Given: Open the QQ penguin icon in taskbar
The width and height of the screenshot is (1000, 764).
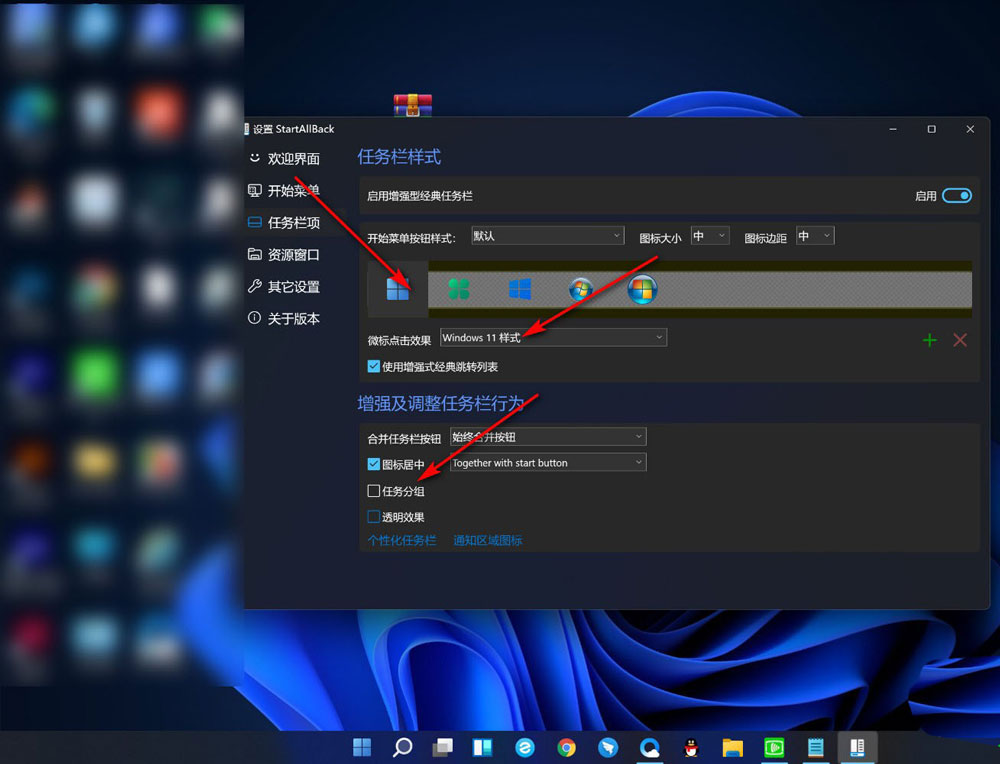Looking at the screenshot, I should tap(691, 747).
